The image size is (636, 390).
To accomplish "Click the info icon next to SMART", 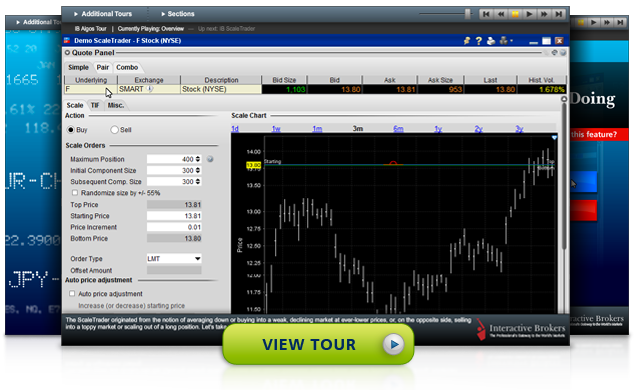I will (150, 89).
